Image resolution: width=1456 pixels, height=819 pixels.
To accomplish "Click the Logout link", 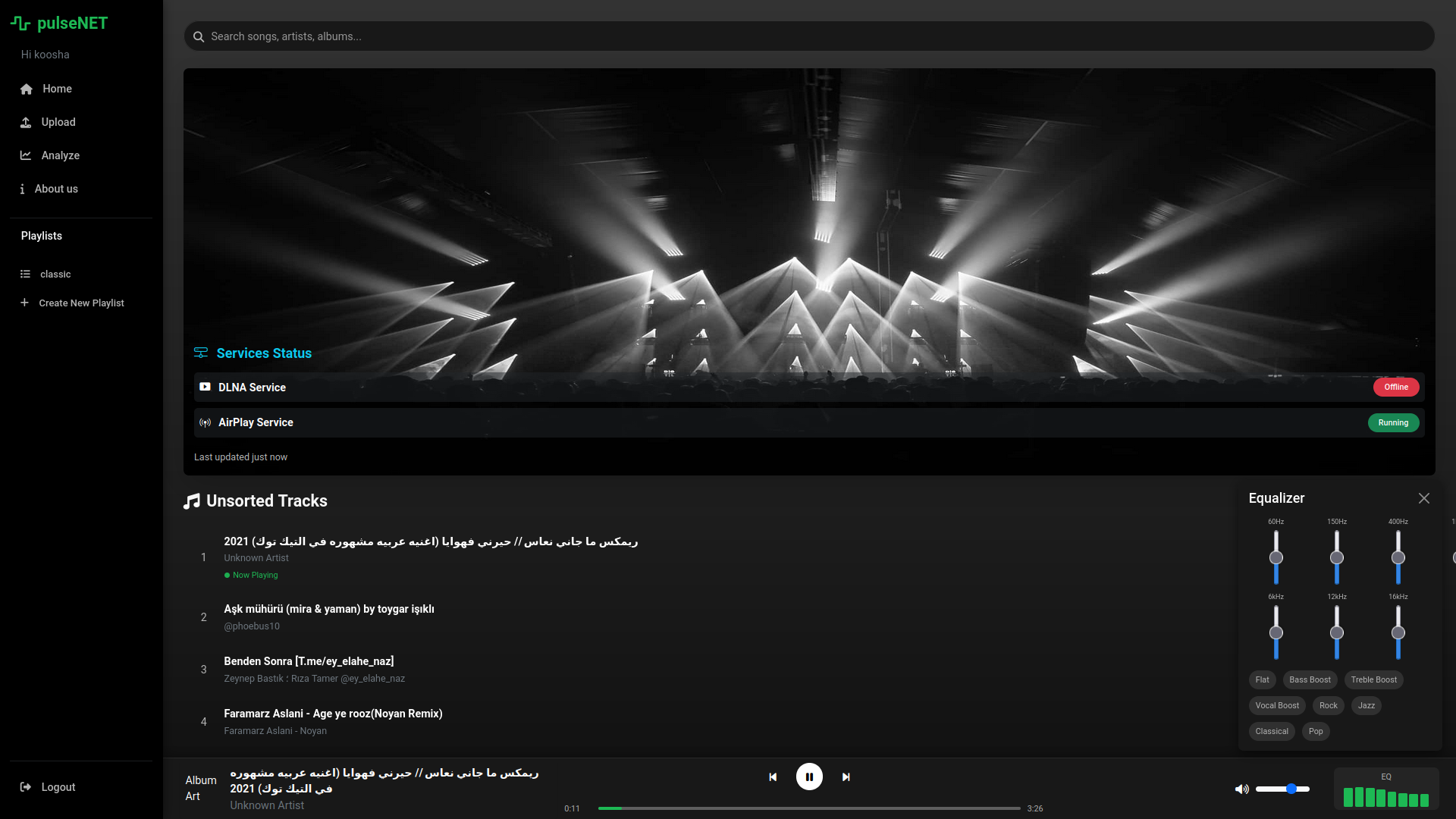I will click(x=58, y=787).
